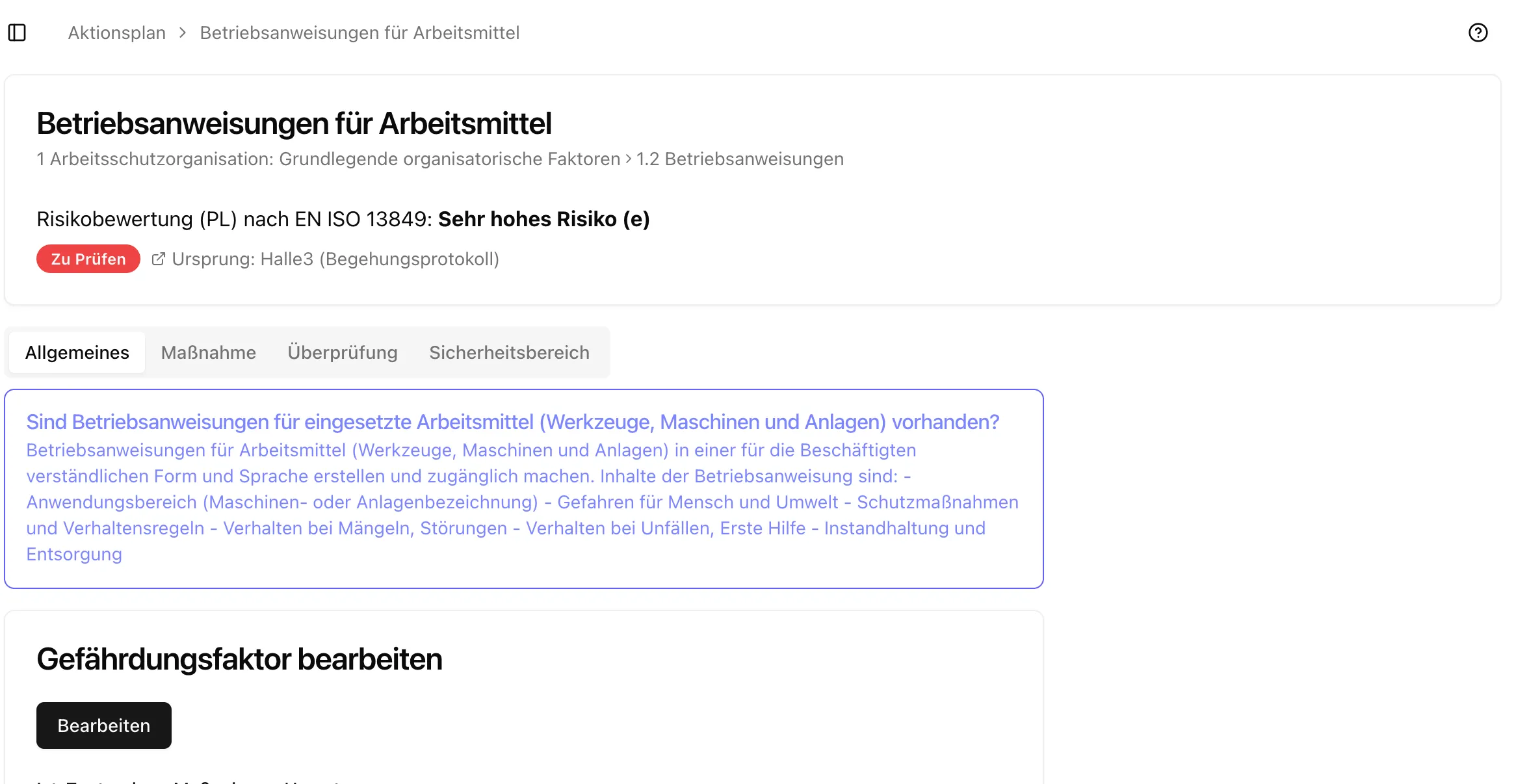The width and height of the screenshot is (1516, 784).
Task: Switch to the Allgemeines tab
Action: point(76,352)
